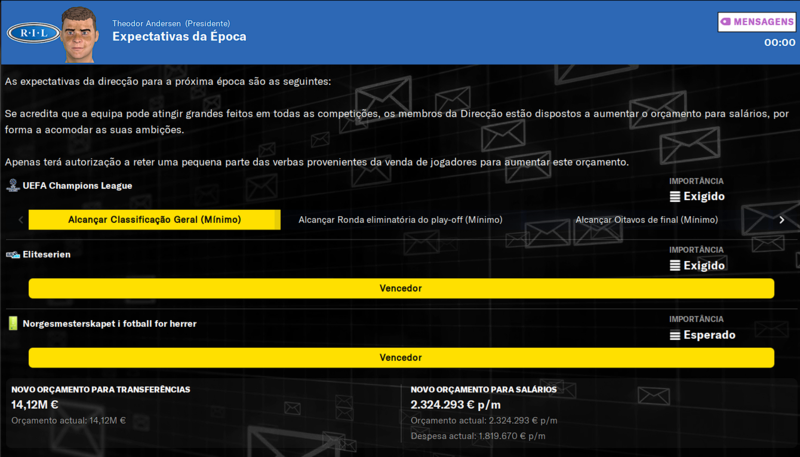Open Eliteserien competition link

click(46, 255)
